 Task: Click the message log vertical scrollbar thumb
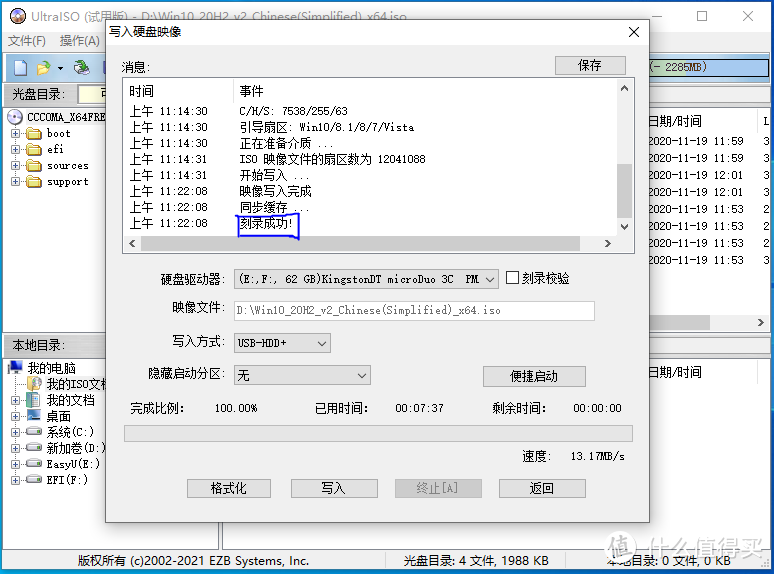tap(624, 191)
